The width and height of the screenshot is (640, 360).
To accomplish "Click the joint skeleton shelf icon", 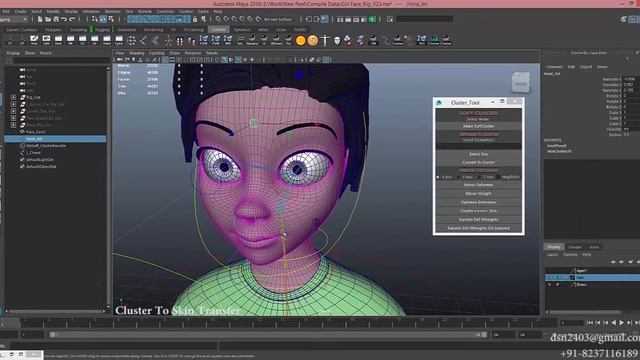I will (168, 40).
